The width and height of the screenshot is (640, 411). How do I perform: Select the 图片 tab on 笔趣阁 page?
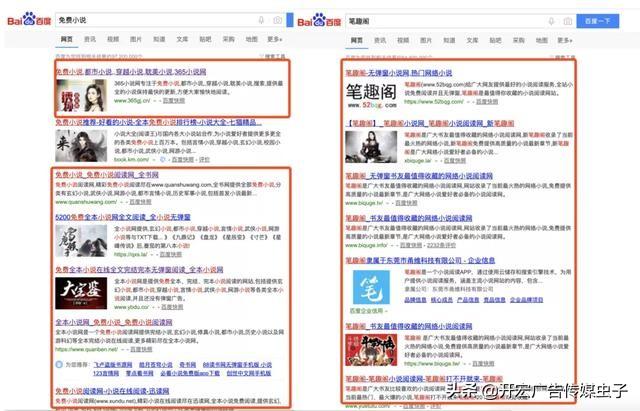coord(426,40)
